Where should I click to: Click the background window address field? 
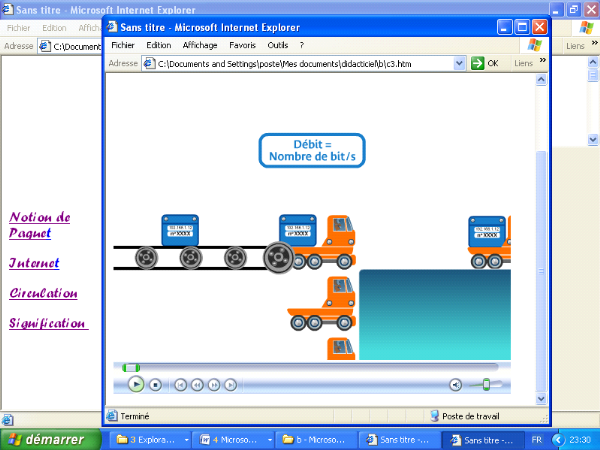click(70, 46)
